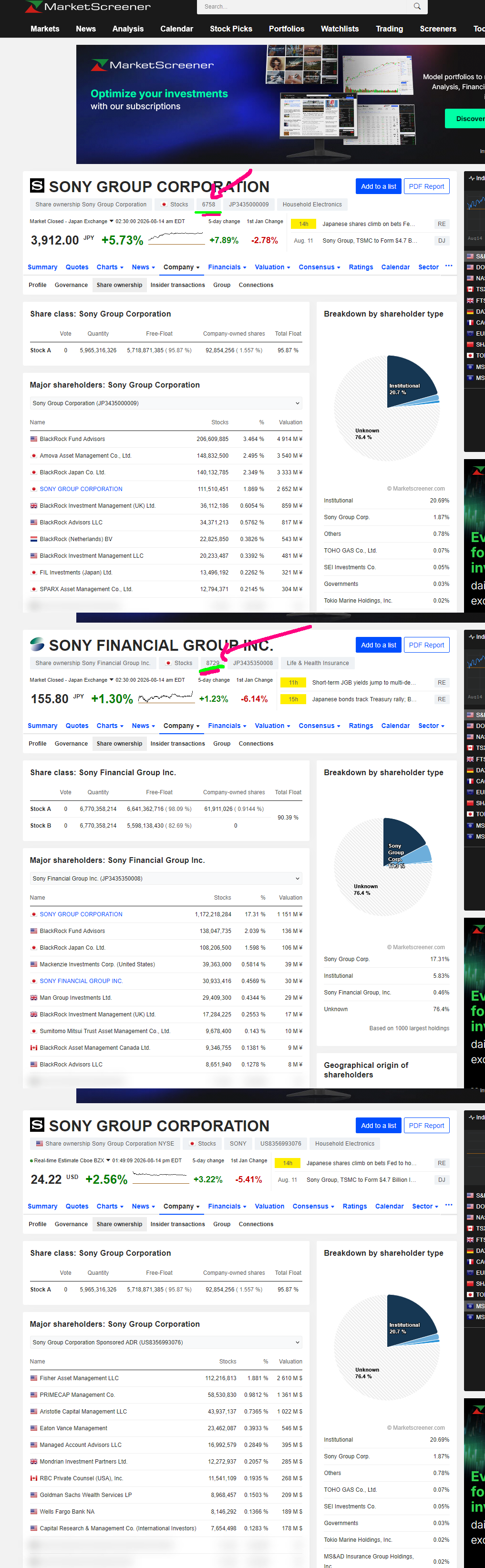Click the price sparkline chart beside 24.22 USD
This screenshot has width=485, height=1568.
[161, 1178]
